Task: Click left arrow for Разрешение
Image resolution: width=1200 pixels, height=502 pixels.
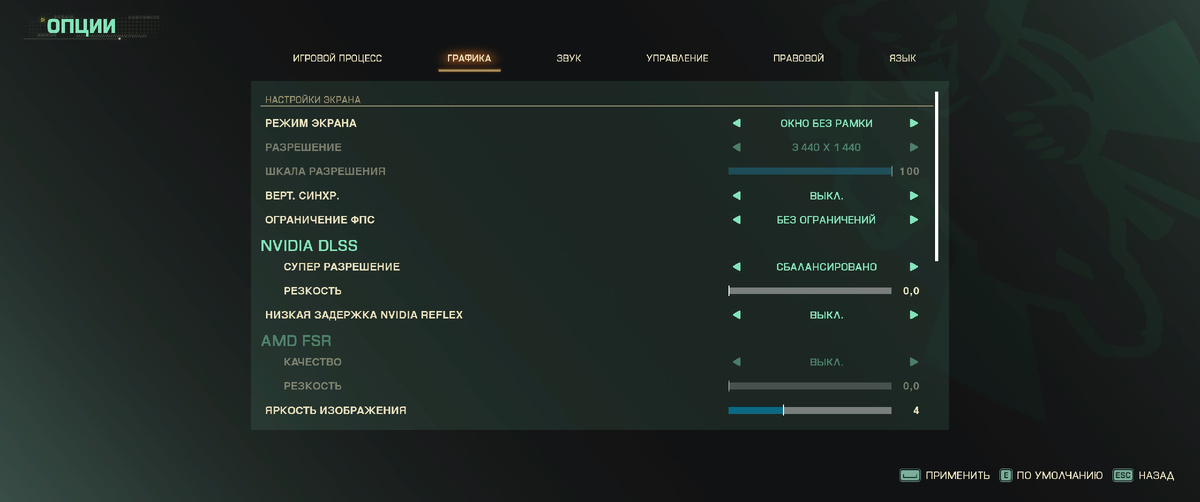Action: point(737,148)
